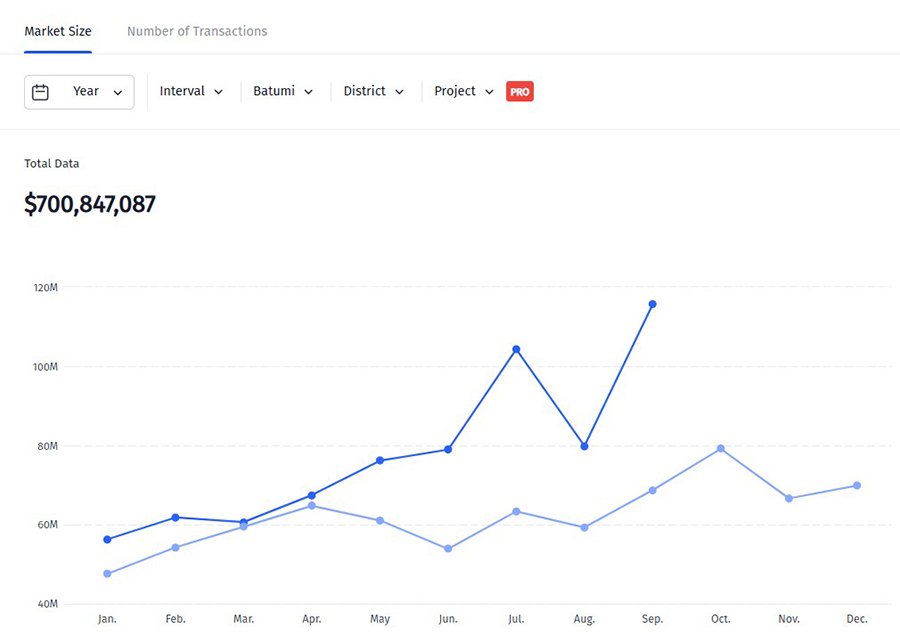
Task: Click the December light blue data point
Action: pos(857,486)
